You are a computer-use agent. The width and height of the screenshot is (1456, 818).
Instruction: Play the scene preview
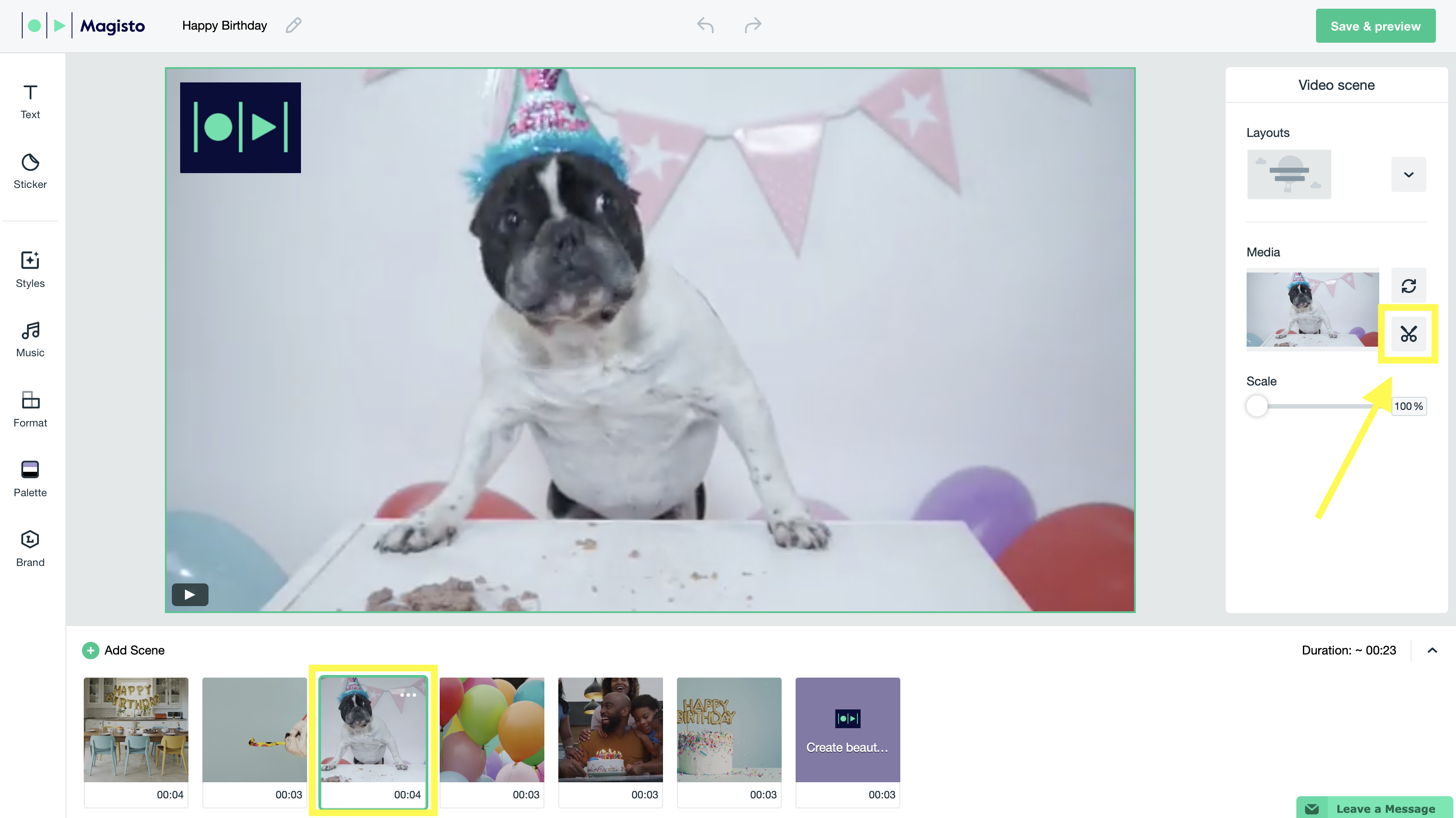coord(190,594)
